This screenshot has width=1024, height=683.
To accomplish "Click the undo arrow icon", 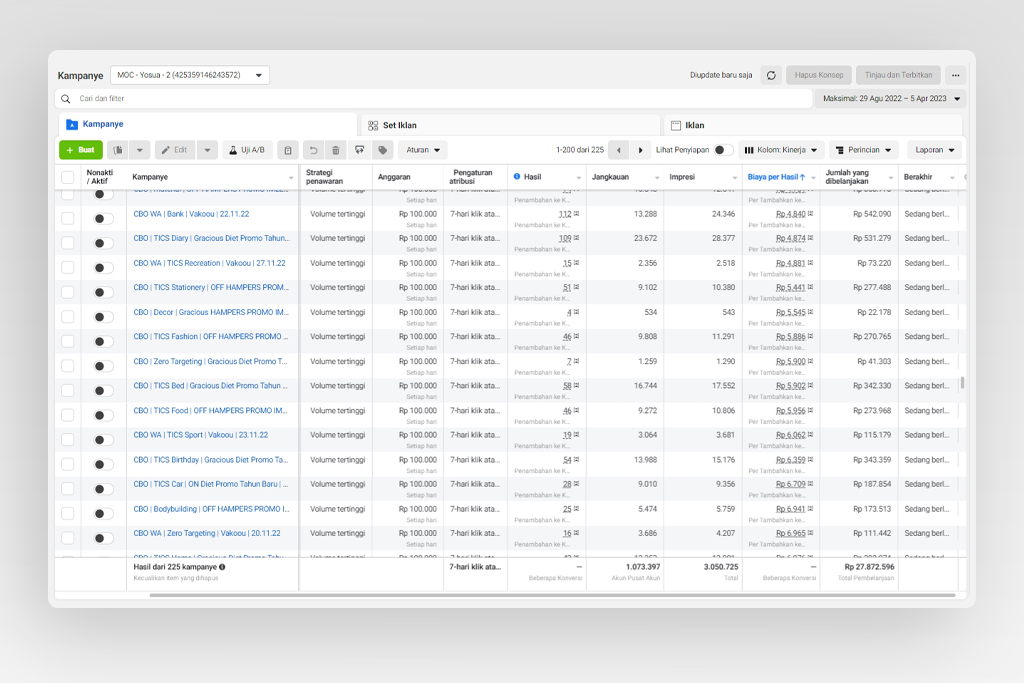I will 313,150.
